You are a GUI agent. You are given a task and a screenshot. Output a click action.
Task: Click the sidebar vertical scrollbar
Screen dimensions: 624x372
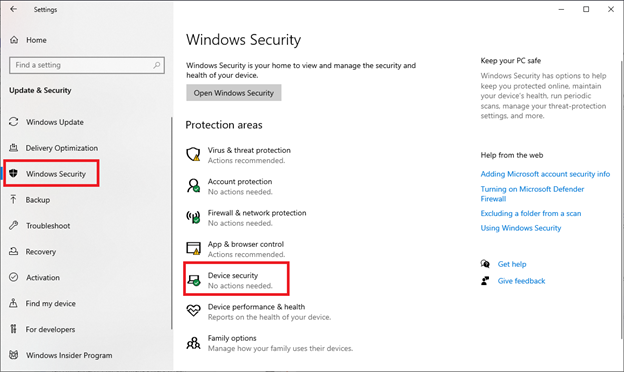(172, 223)
